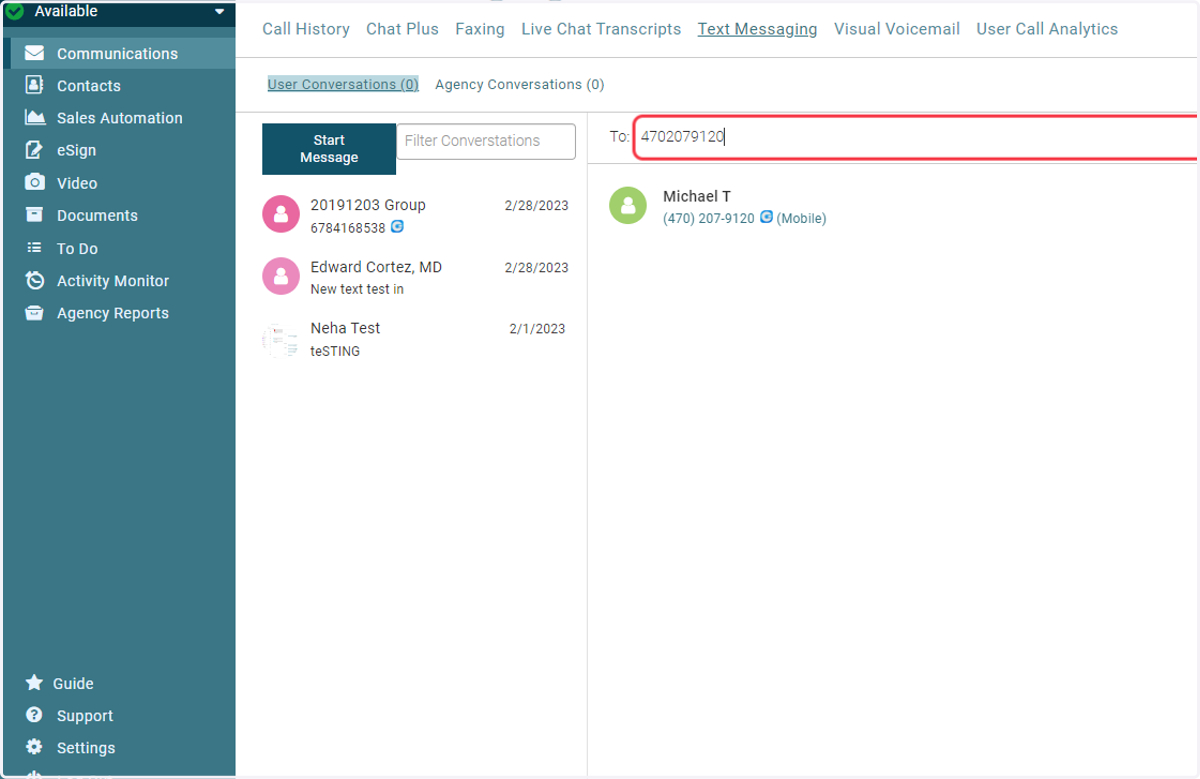This screenshot has width=1200, height=779.
Task: Click the 6784168538 number text
Action: click(348, 228)
